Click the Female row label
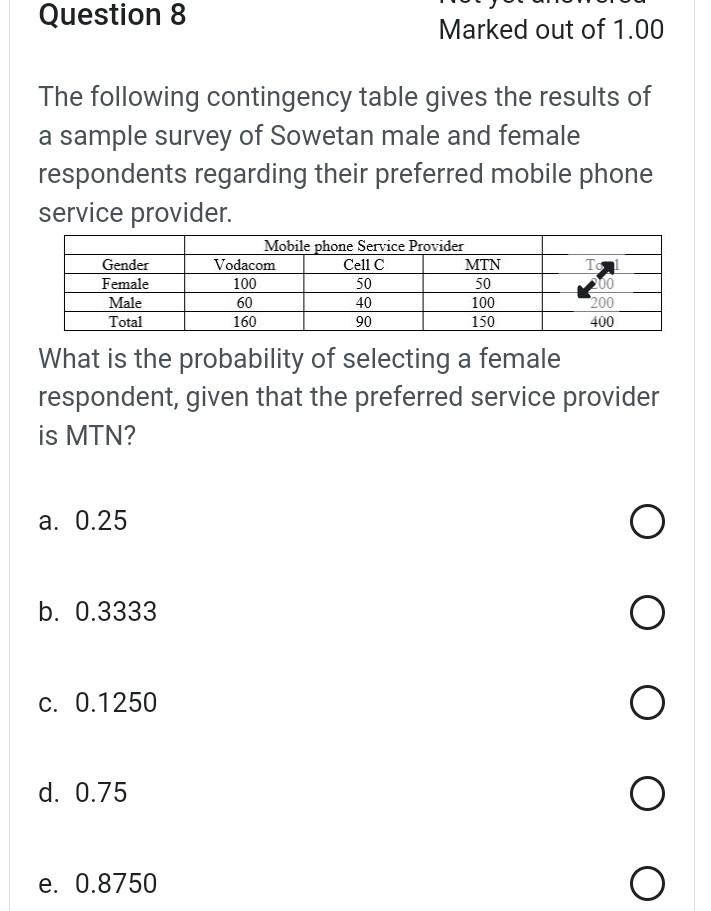 coord(125,284)
